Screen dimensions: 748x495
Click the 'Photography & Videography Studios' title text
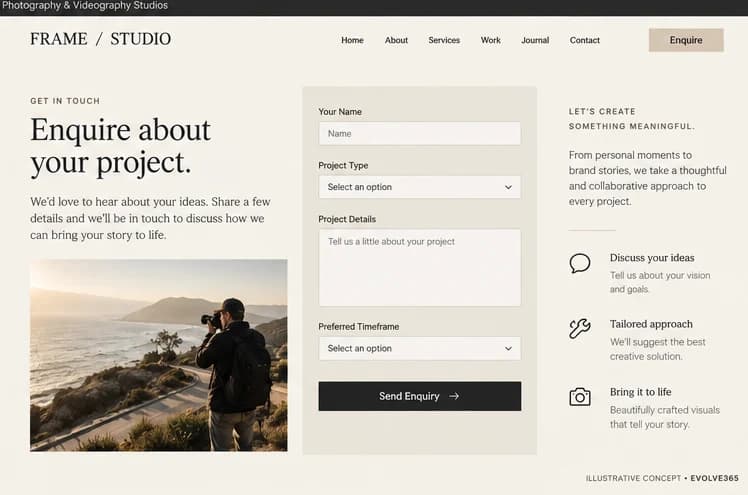(x=85, y=6)
